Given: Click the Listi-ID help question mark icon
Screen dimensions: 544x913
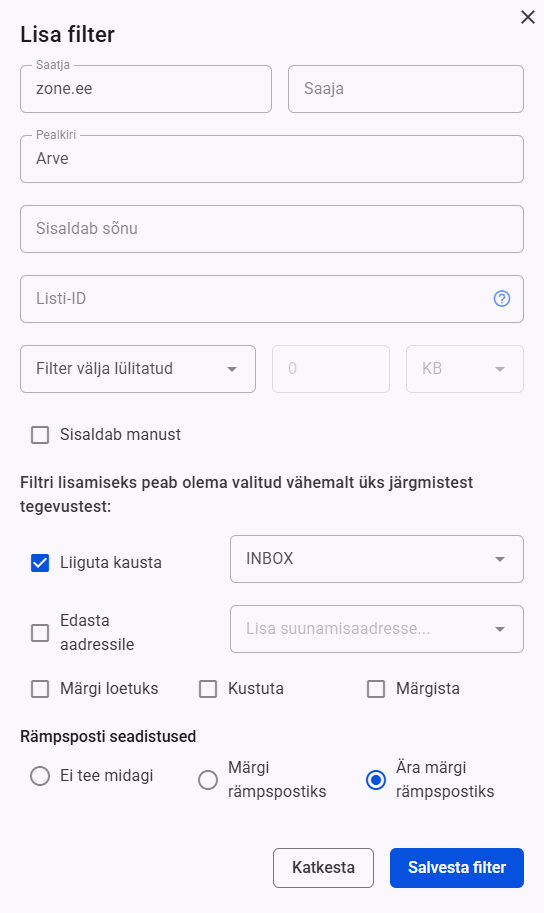Looking at the screenshot, I should tap(501, 299).
